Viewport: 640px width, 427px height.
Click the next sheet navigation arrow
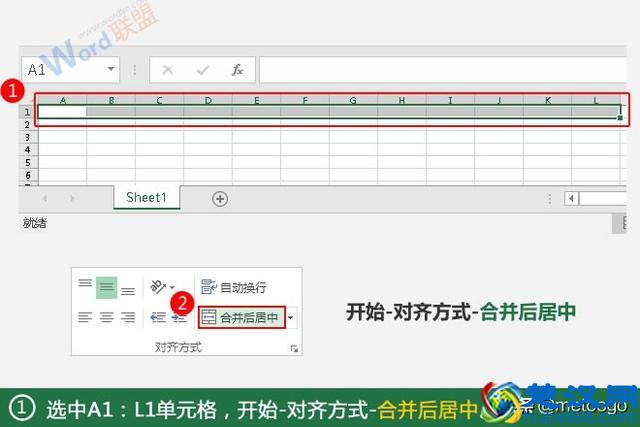72,198
